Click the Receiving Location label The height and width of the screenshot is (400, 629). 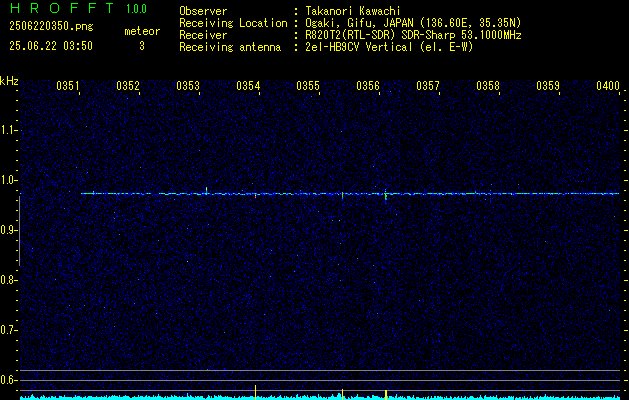[233, 23]
